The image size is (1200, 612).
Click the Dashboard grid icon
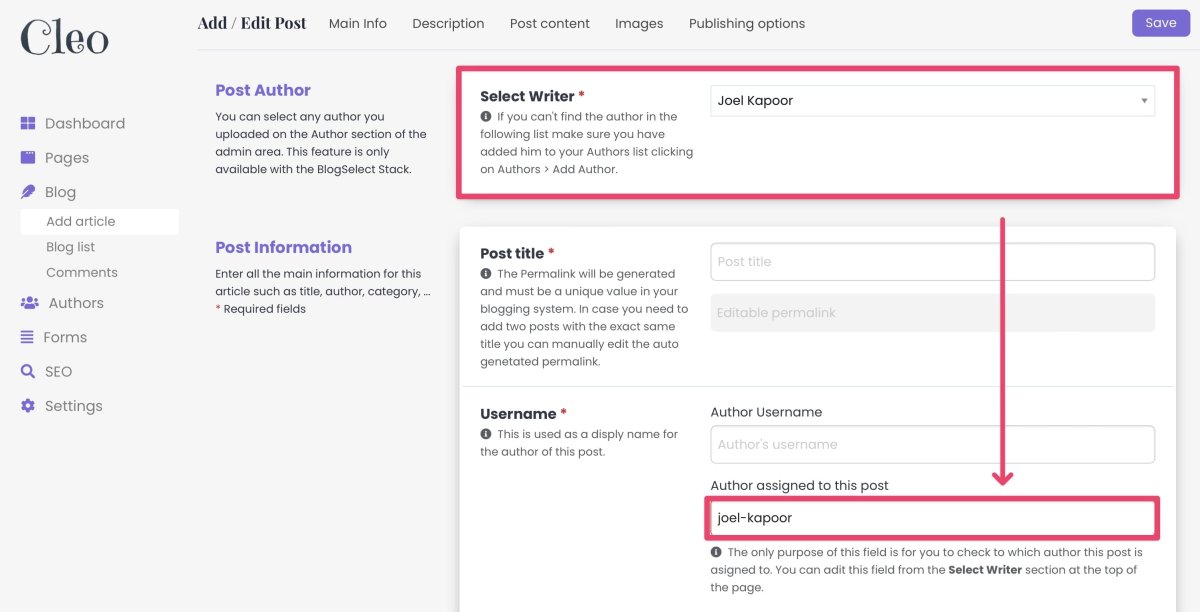point(28,124)
